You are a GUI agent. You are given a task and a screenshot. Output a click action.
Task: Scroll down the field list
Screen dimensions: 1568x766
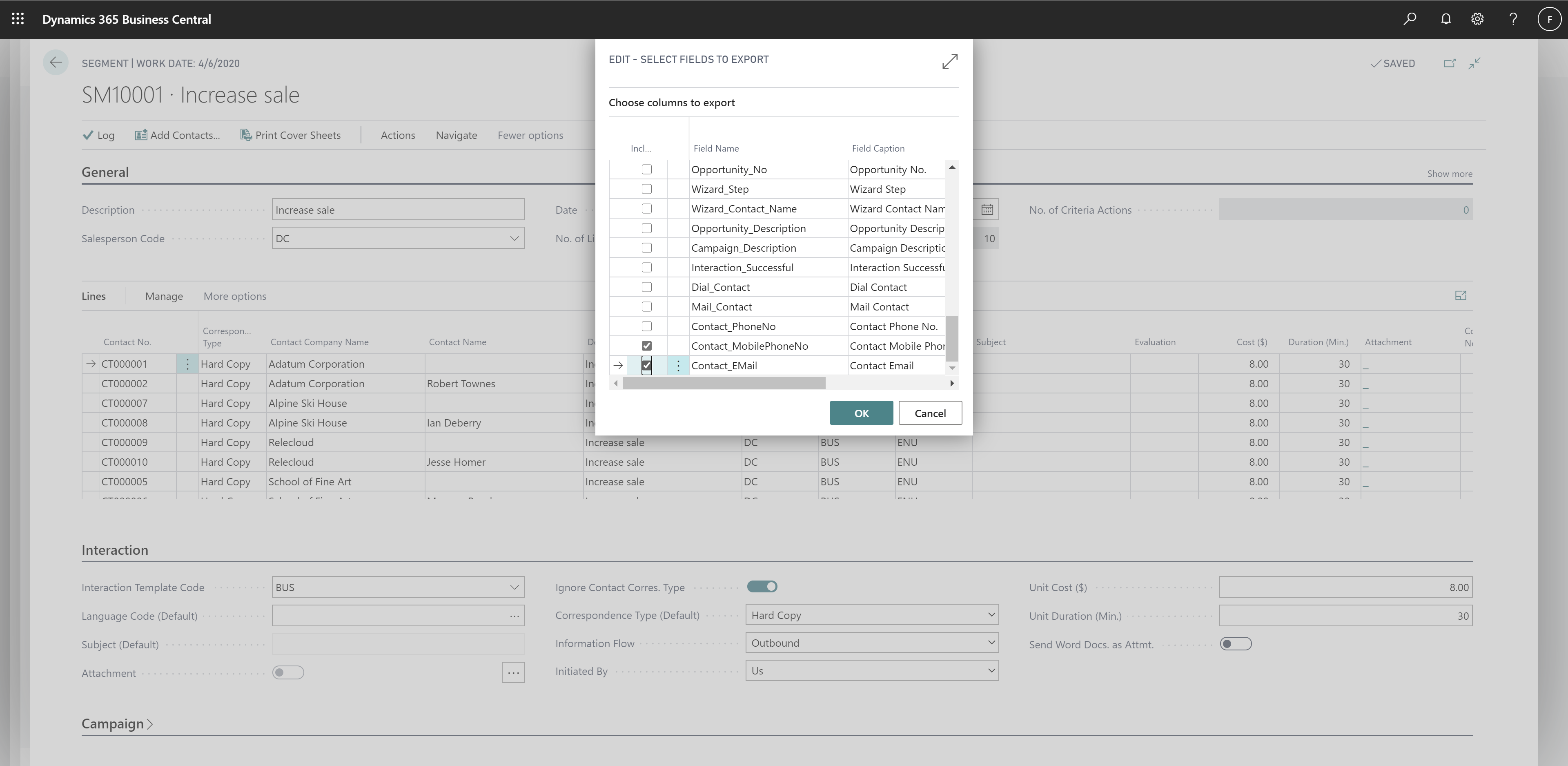pyautogui.click(x=952, y=372)
